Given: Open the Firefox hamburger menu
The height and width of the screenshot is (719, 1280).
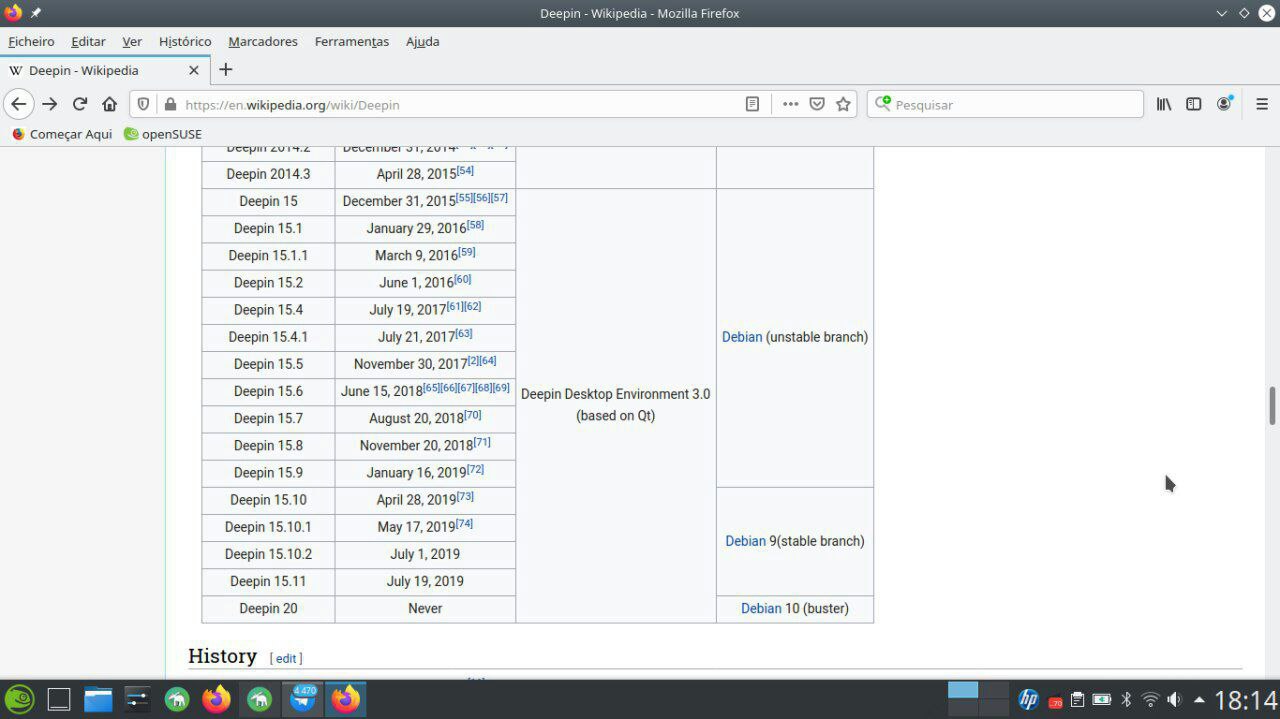Looking at the screenshot, I should coord(1262,104).
